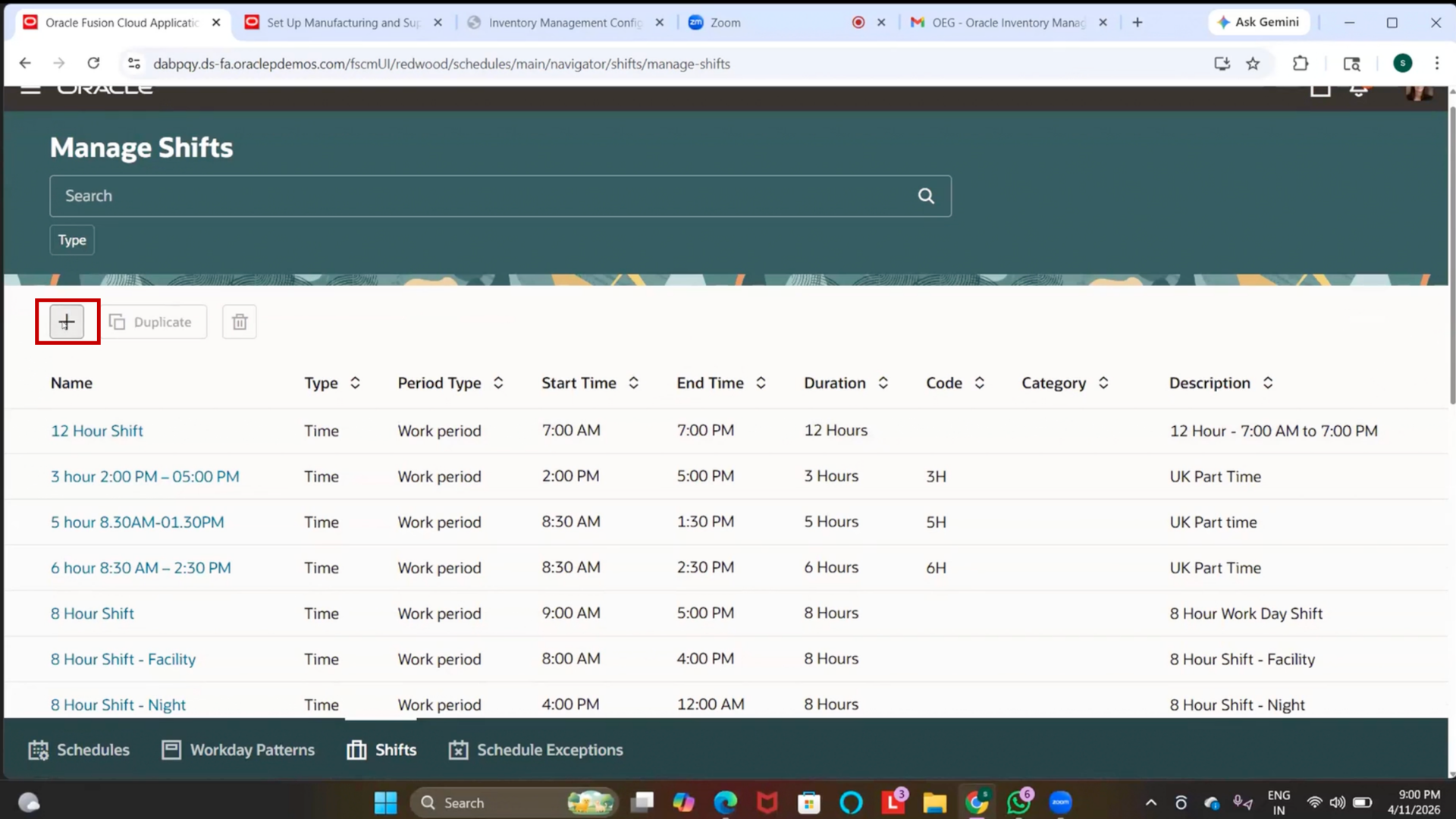Click the search magnifier icon
The height and width of the screenshot is (819, 1456).
click(926, 196)
